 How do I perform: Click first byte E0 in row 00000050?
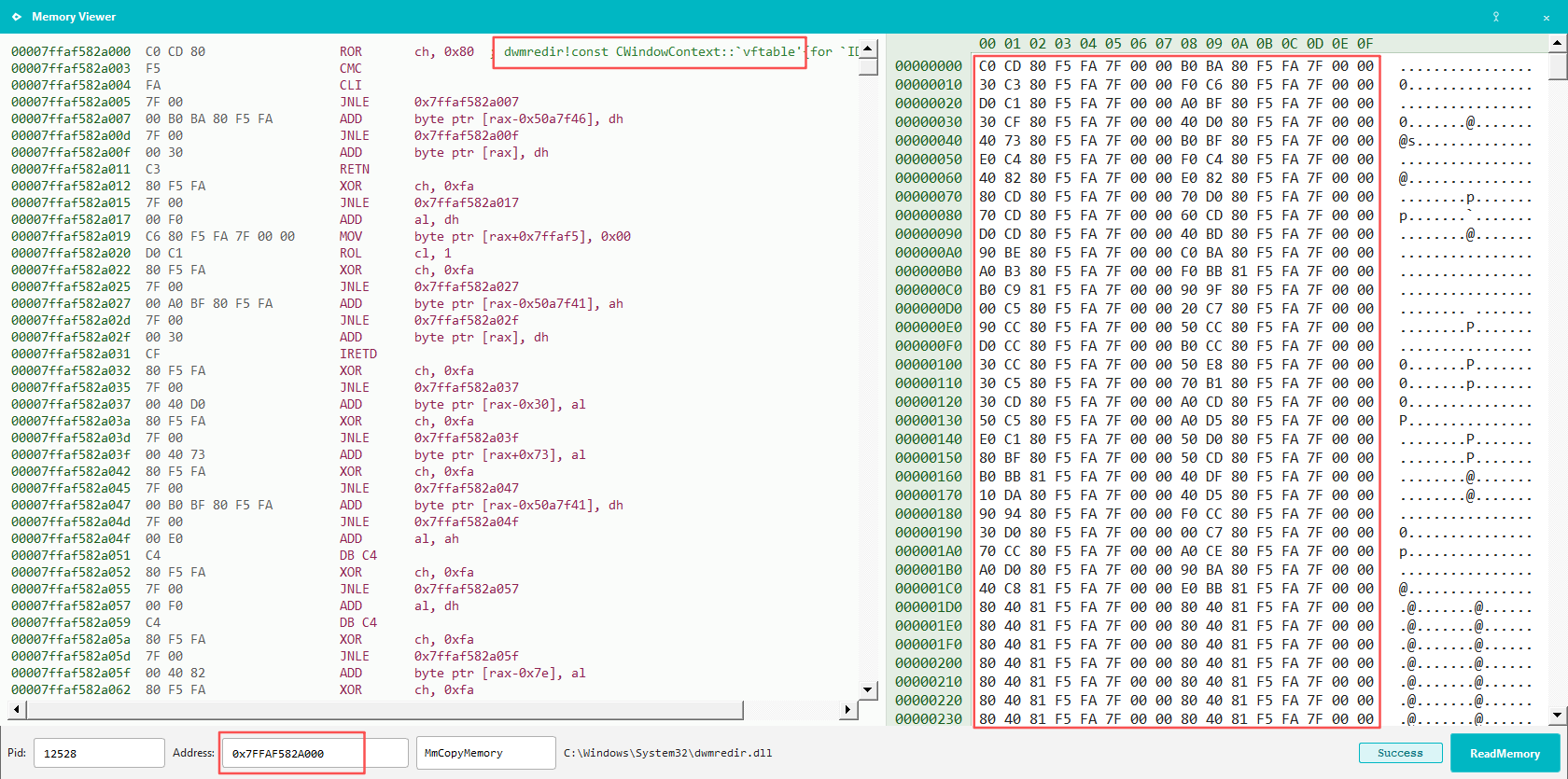(987, 160)
